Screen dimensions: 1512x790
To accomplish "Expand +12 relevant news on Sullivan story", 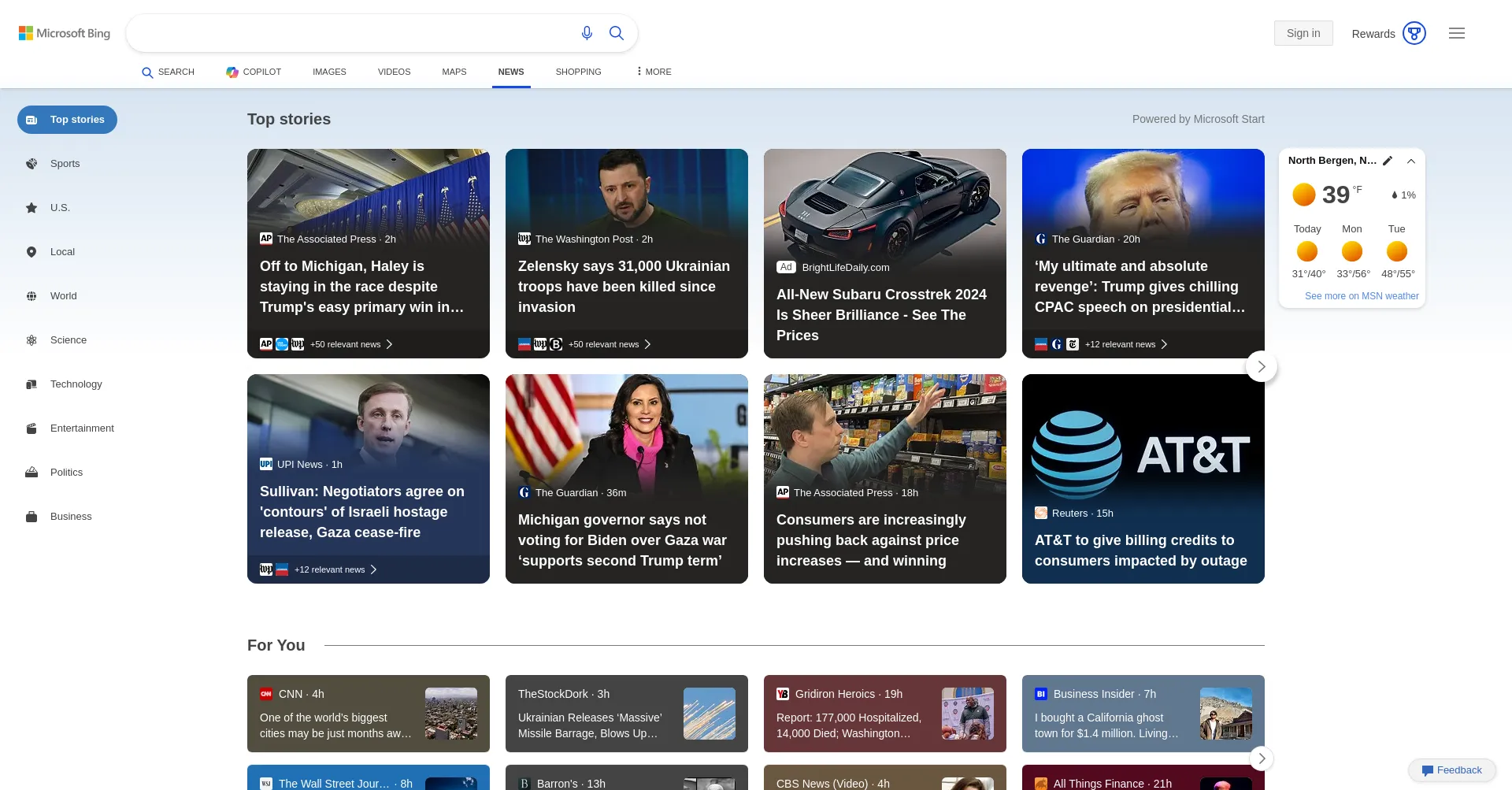I will pos(335,569).
